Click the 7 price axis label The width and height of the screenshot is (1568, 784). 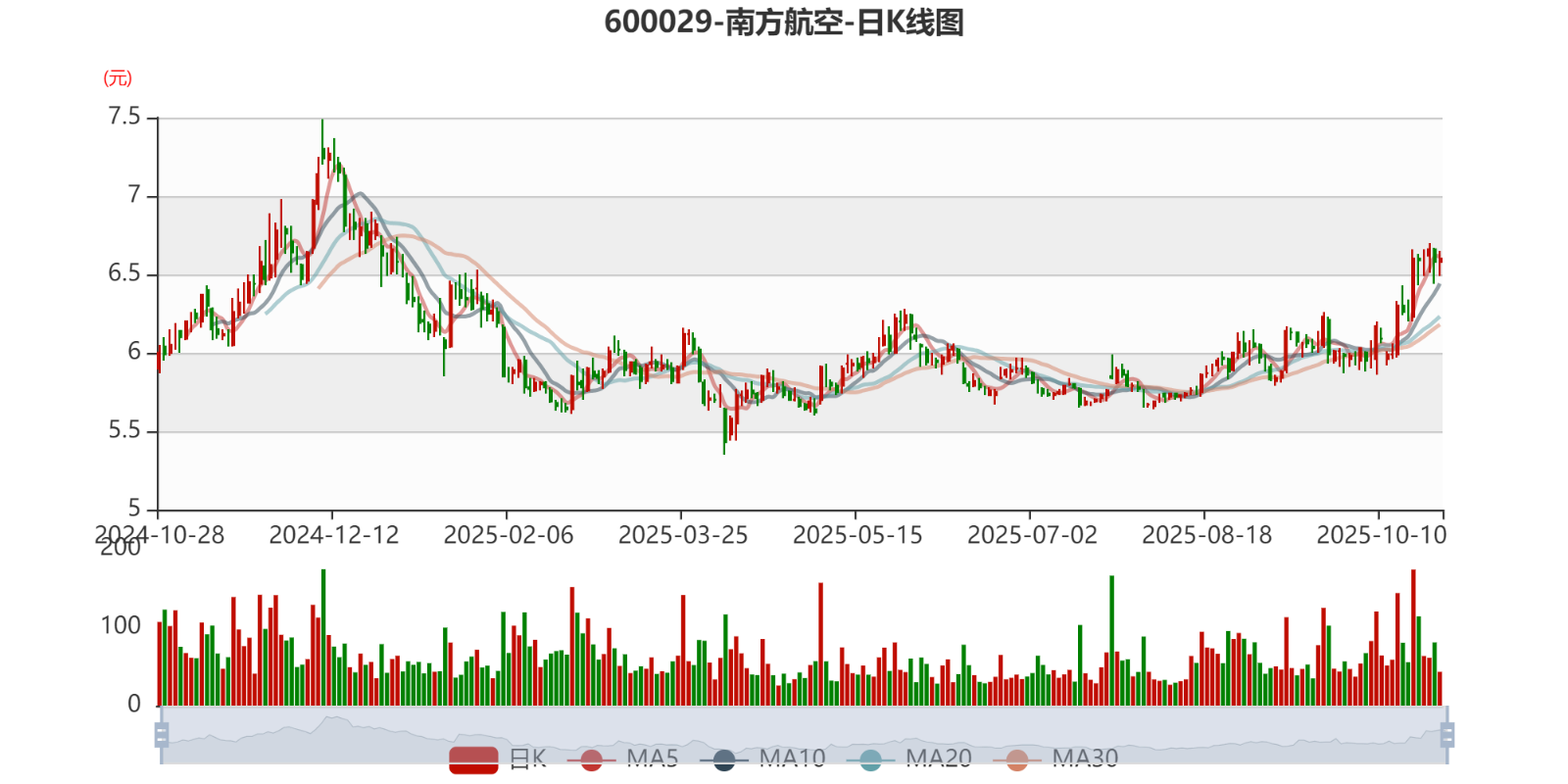[x=134, y=195]
